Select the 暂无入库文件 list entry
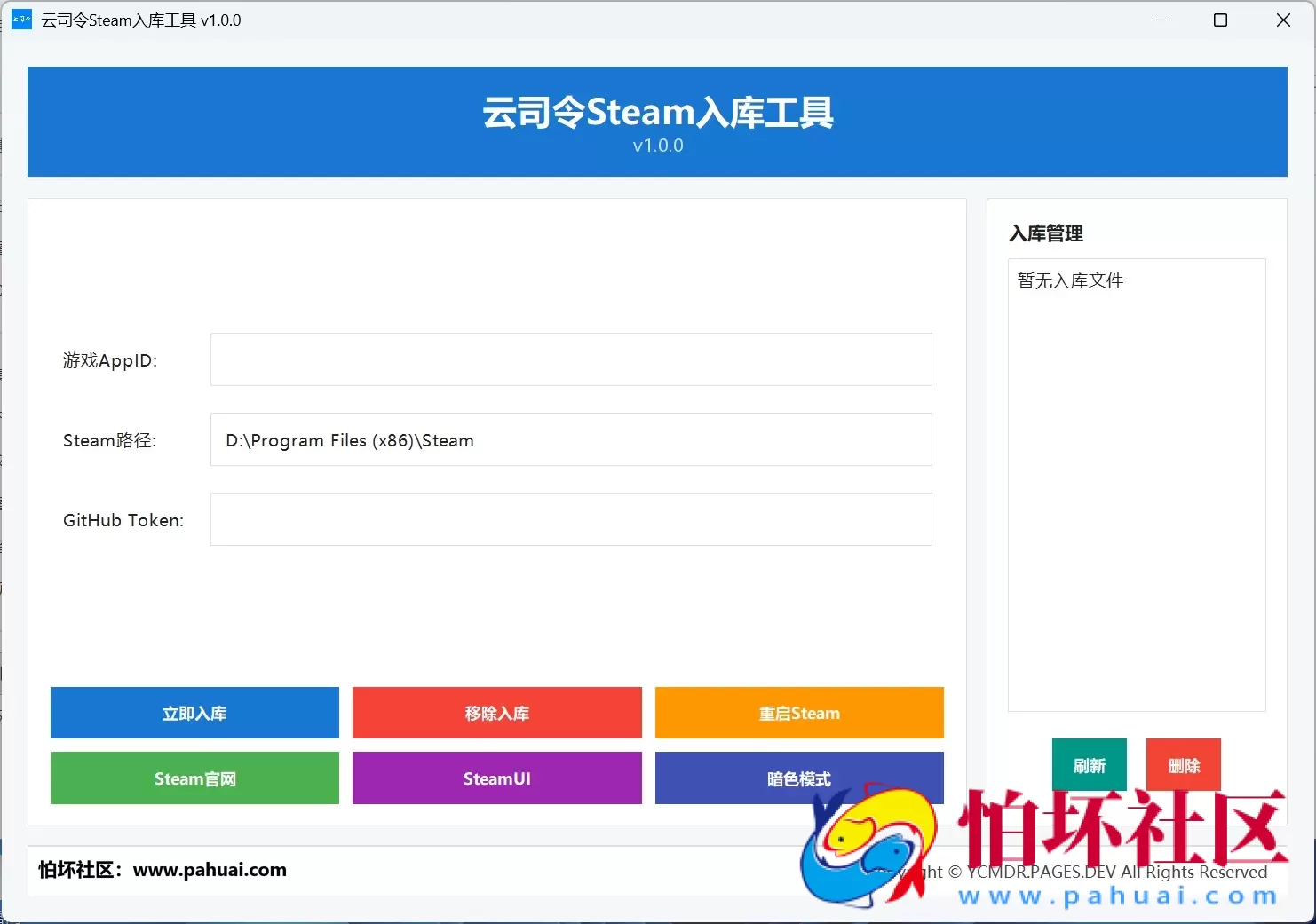 (1069, 280)
